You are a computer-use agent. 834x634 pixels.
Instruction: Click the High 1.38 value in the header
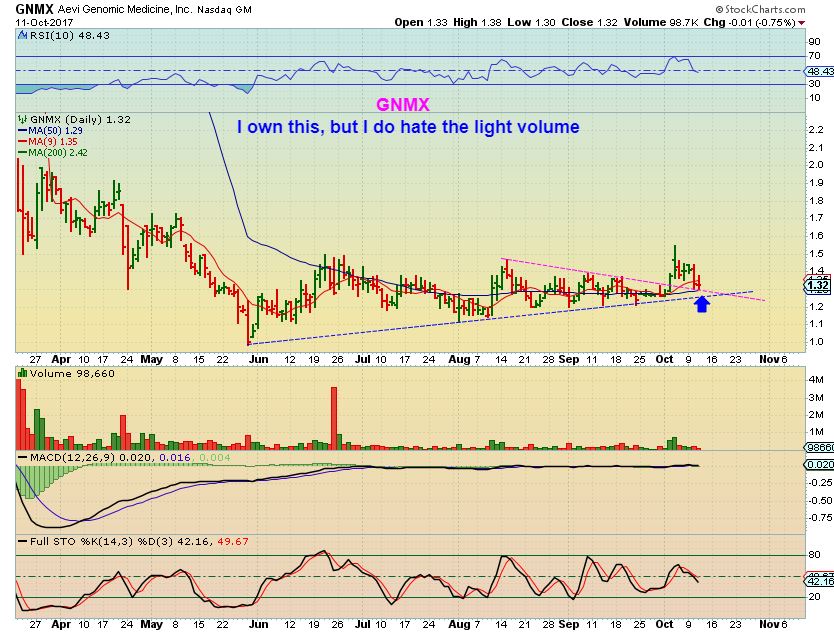(x=478, y=22)
